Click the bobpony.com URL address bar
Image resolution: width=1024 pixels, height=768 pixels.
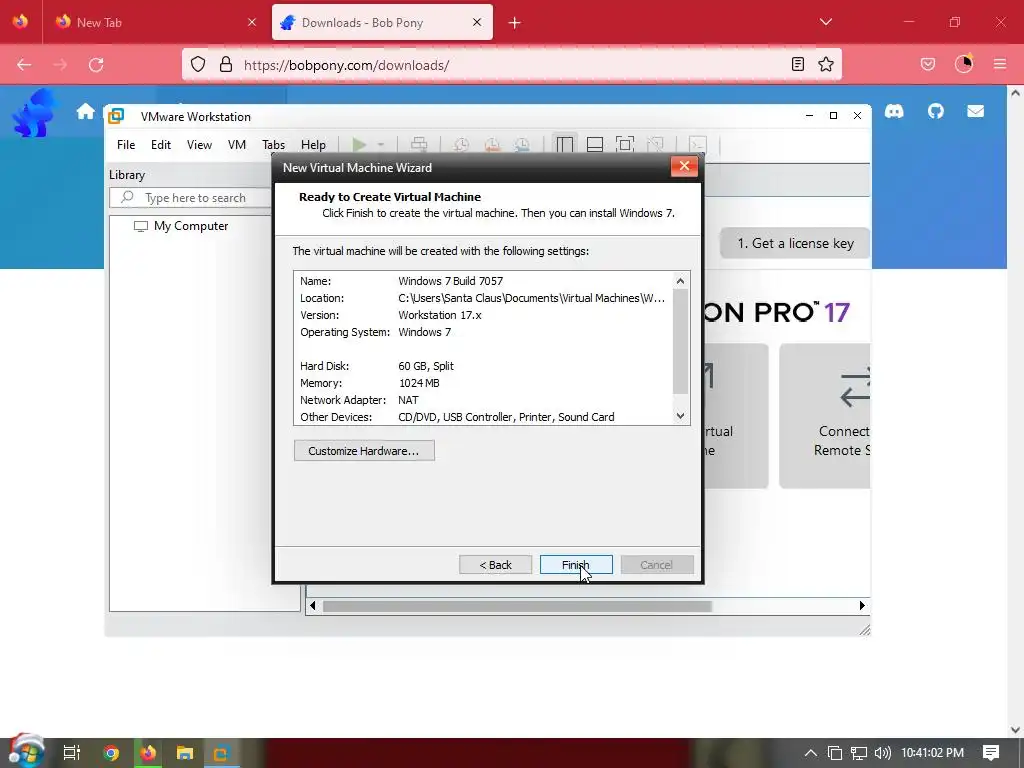pos(509,65)
